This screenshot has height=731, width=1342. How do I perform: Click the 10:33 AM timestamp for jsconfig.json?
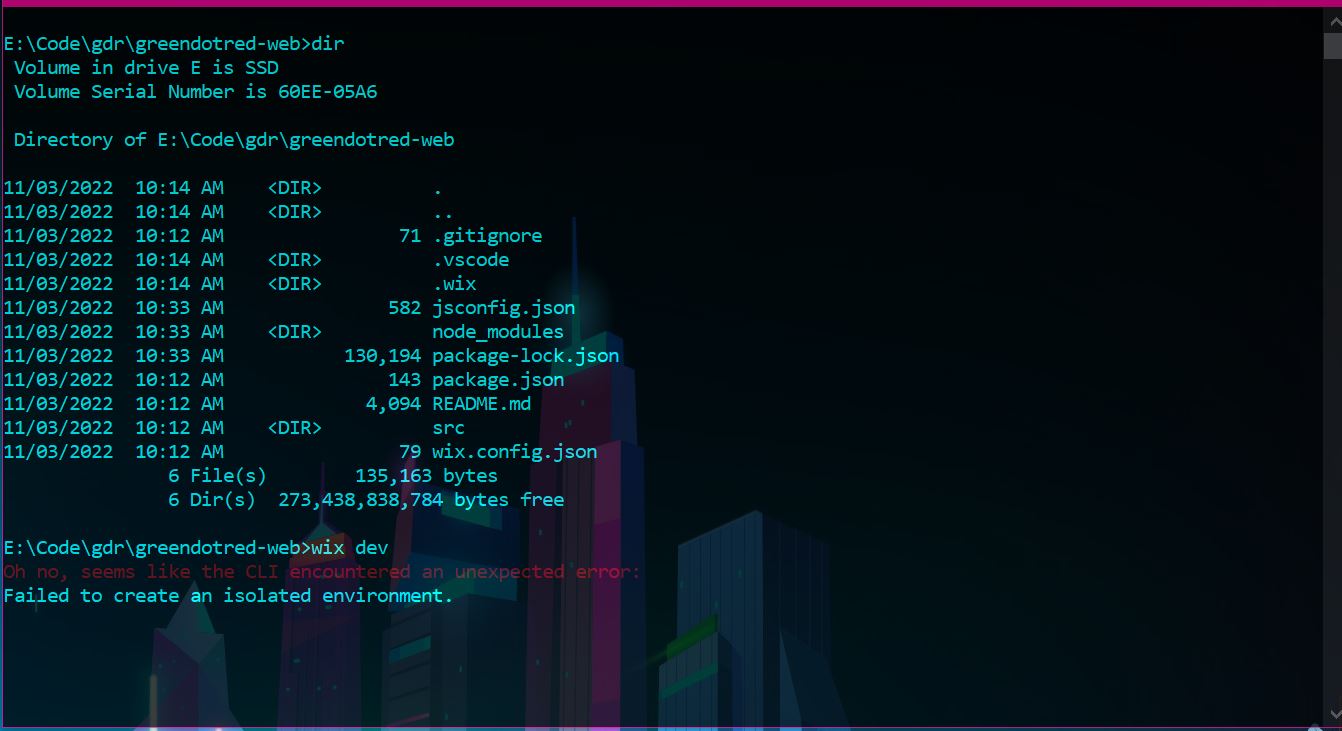[x=180, y=308]
